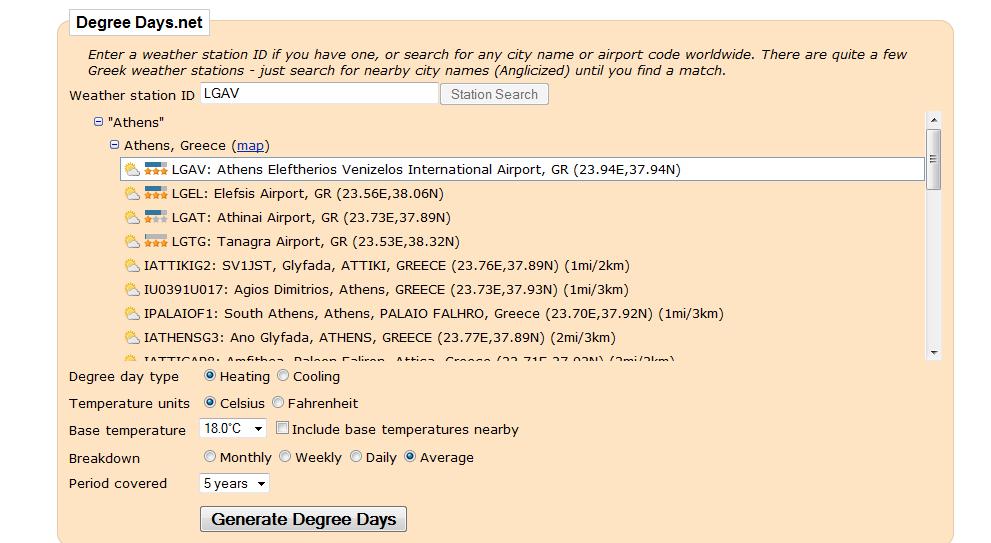Select IATHENSG3: Ano Glyfada row

[x=522, y=338]
